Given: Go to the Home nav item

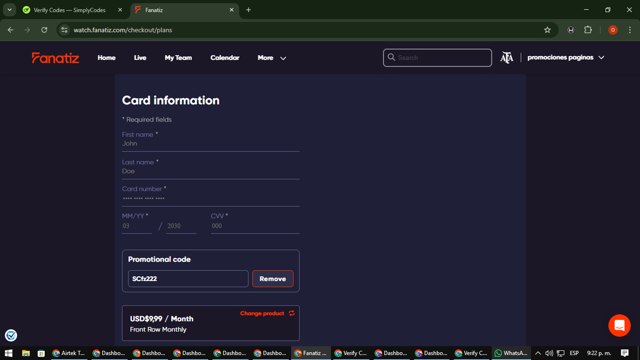Looking at the screenshot, I should click(107, 58).
